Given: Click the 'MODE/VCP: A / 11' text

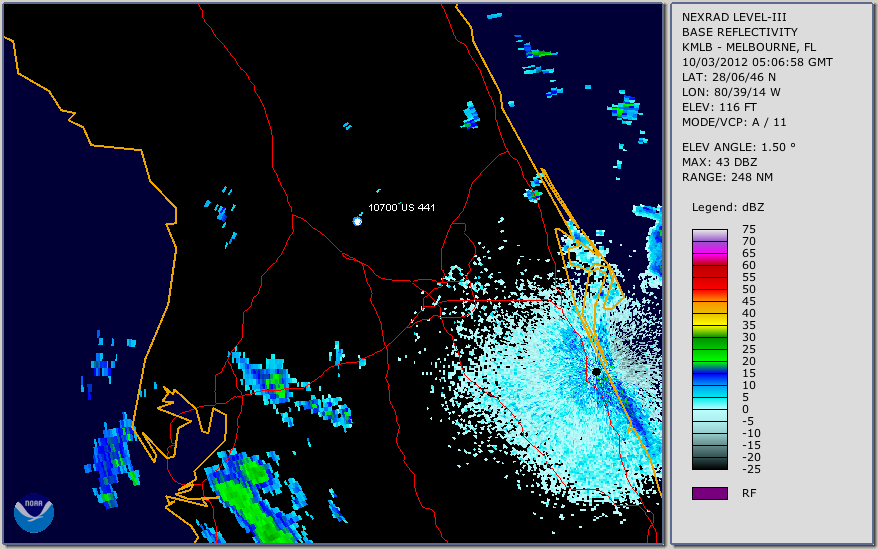Looking at the screenshot, I should point(734,122).
